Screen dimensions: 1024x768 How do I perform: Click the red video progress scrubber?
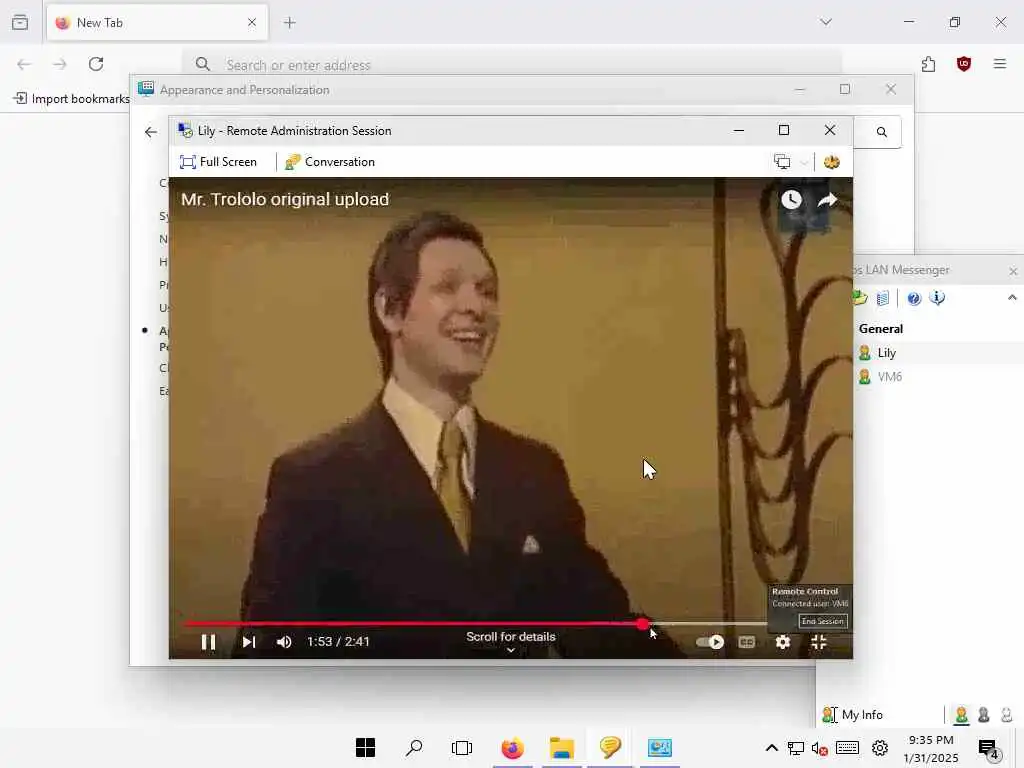pos(643,624)
